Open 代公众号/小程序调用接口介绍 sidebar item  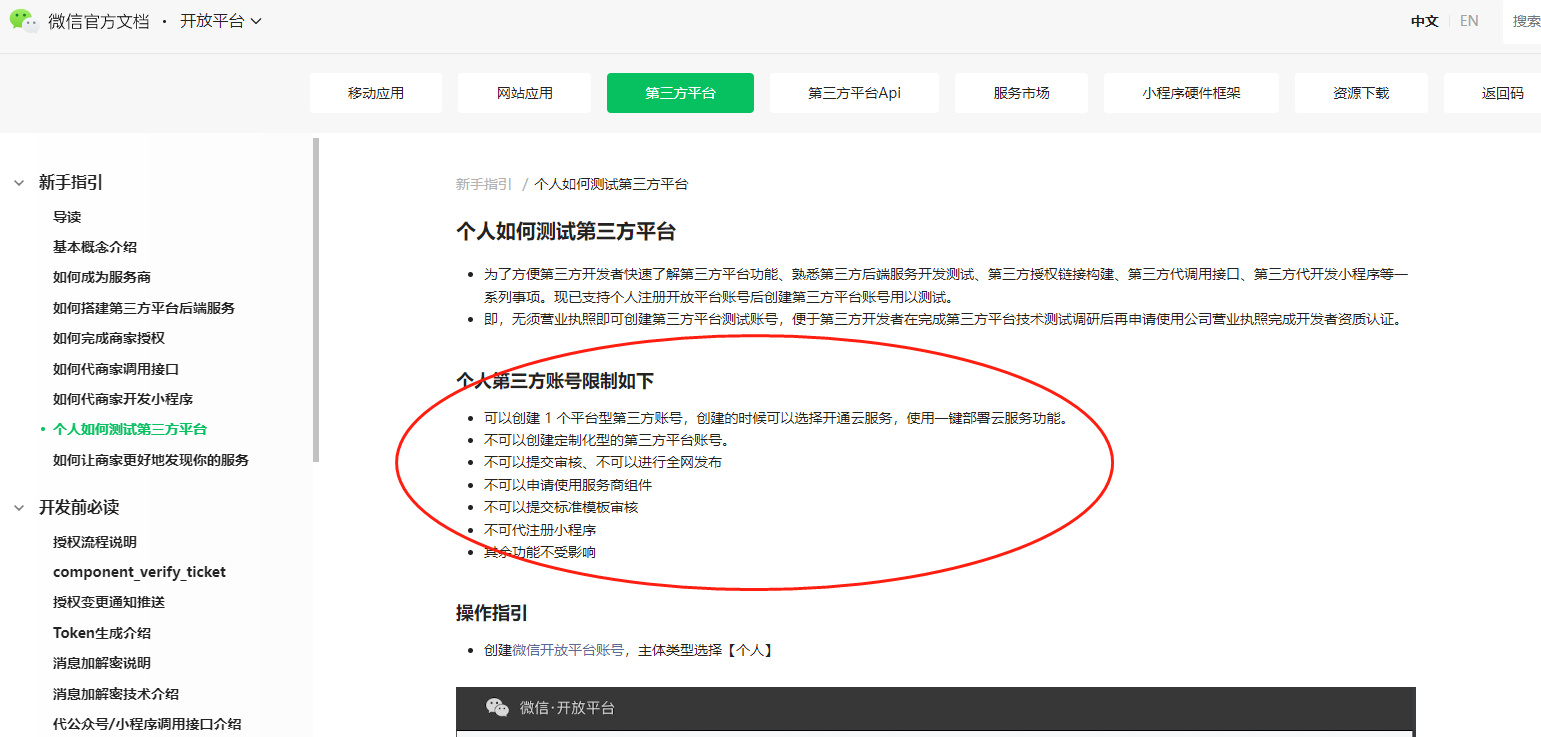pyautogui.click(x=147, y=724)
